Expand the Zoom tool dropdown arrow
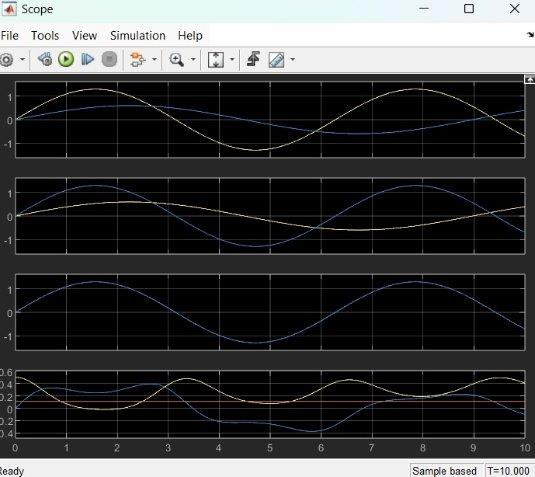Image resolution: width=535 pixels, height=477 pixels. tap(193, 59)
